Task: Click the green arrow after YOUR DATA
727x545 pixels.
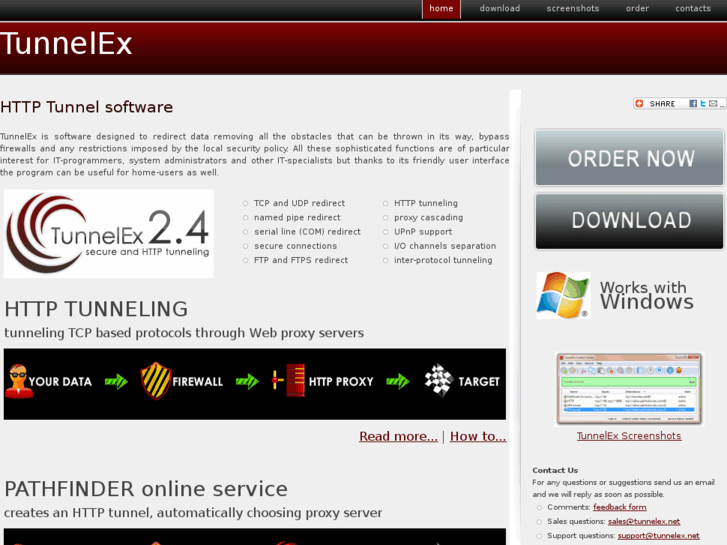Action: pos(116,382)
